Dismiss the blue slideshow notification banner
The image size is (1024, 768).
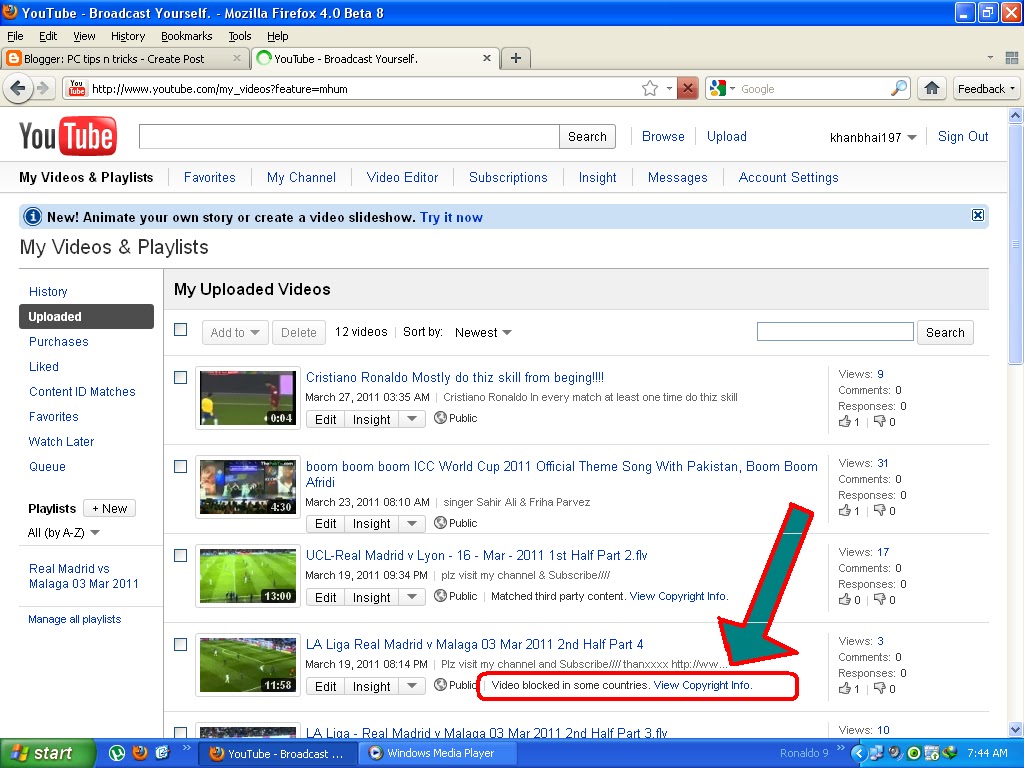pyautogui.click(x=978, y=215)
